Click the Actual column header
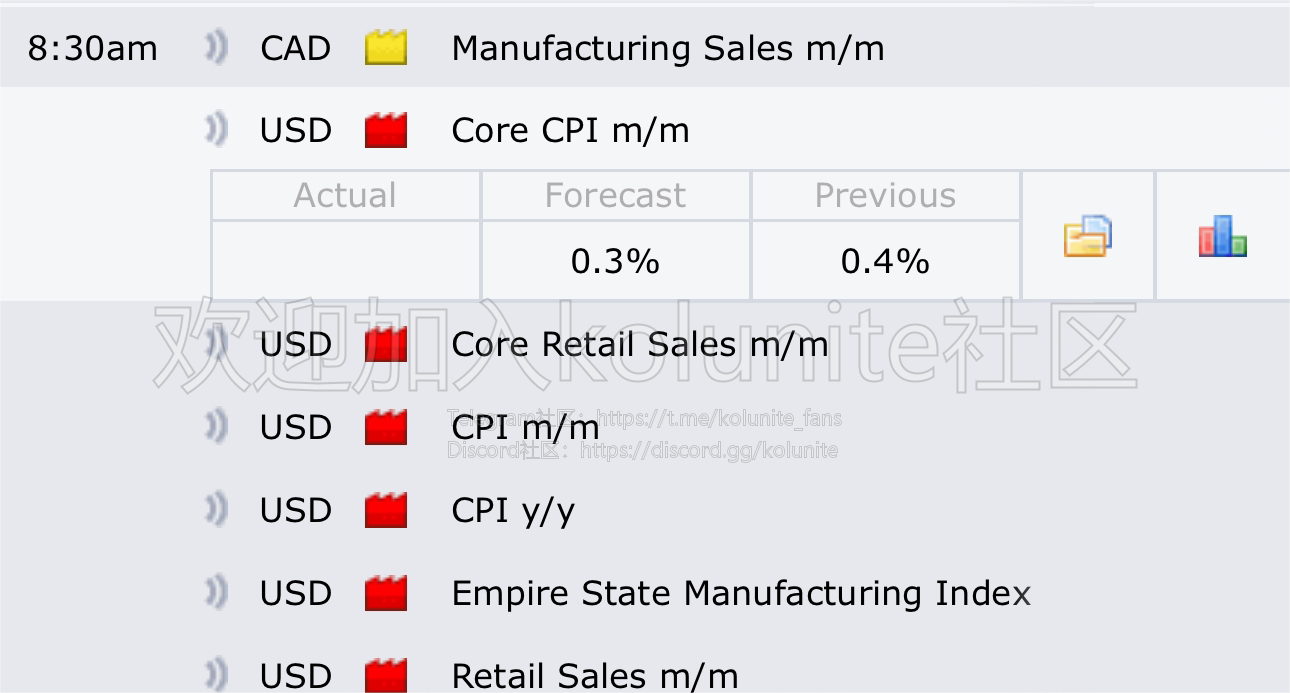The width and height of the screenshot is (1290, 693). (346, 195)
